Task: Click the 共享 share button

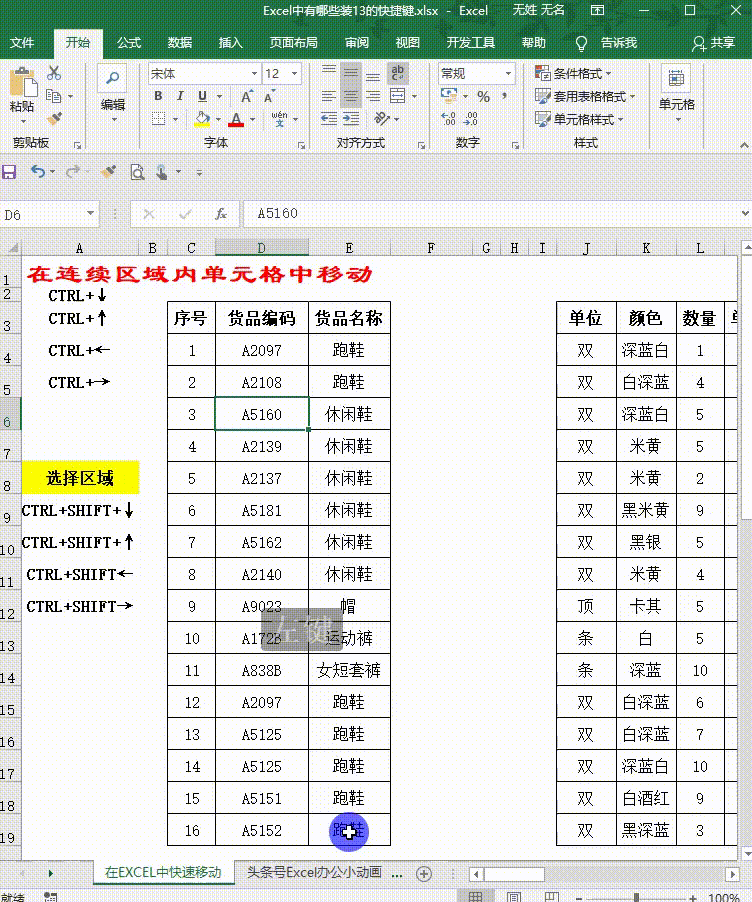Action: point(713,43)
